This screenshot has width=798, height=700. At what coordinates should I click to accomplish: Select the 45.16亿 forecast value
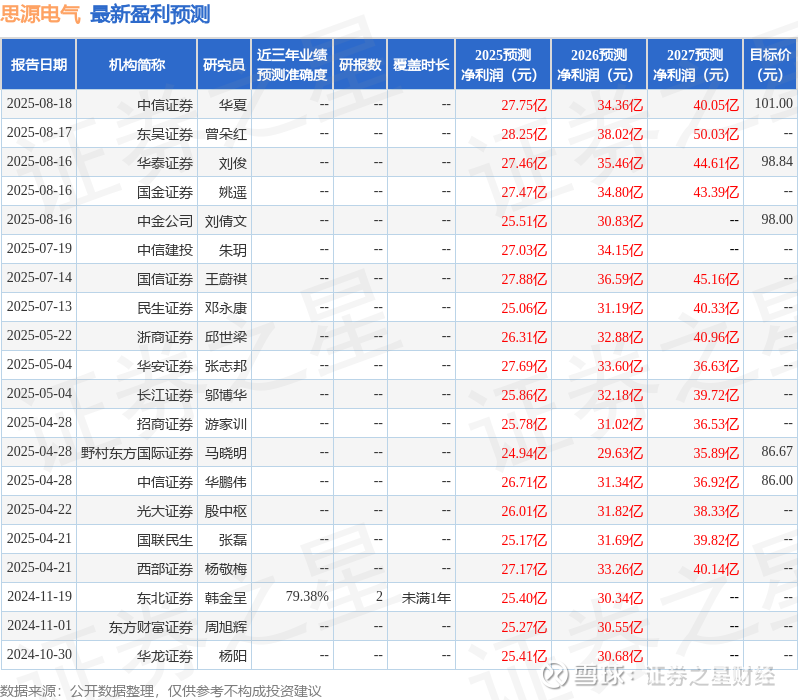(716, 279)
